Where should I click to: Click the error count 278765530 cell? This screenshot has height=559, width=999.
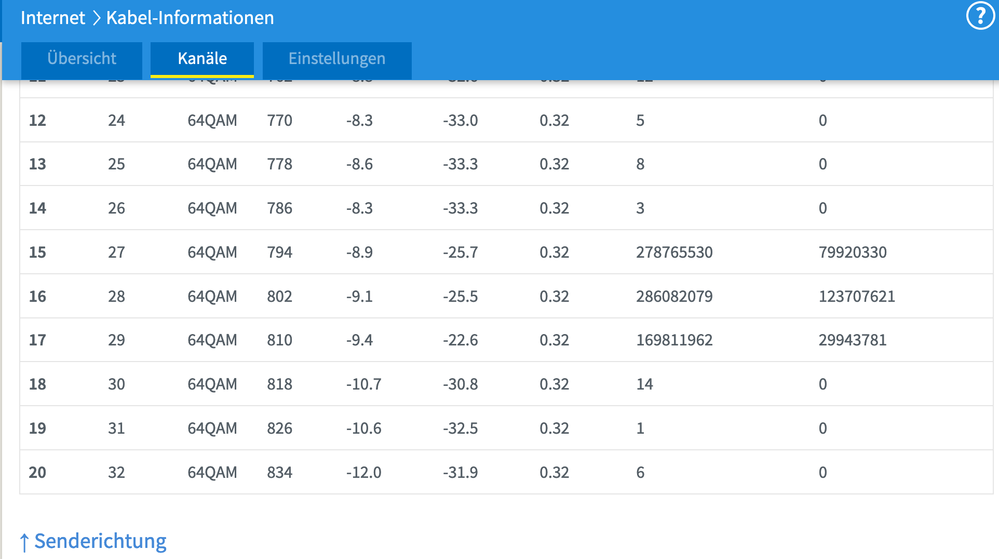click(x=674, y=252)
